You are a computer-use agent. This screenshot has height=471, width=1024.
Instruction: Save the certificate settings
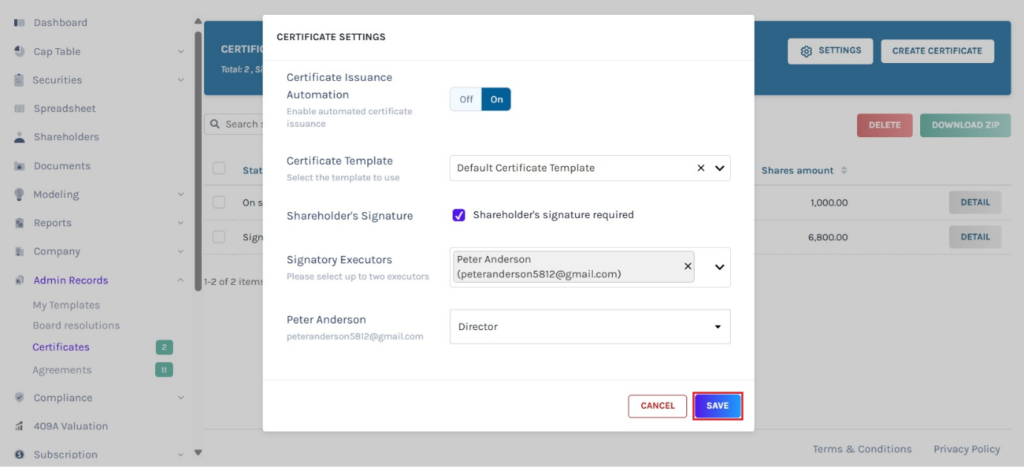[717, 406]
